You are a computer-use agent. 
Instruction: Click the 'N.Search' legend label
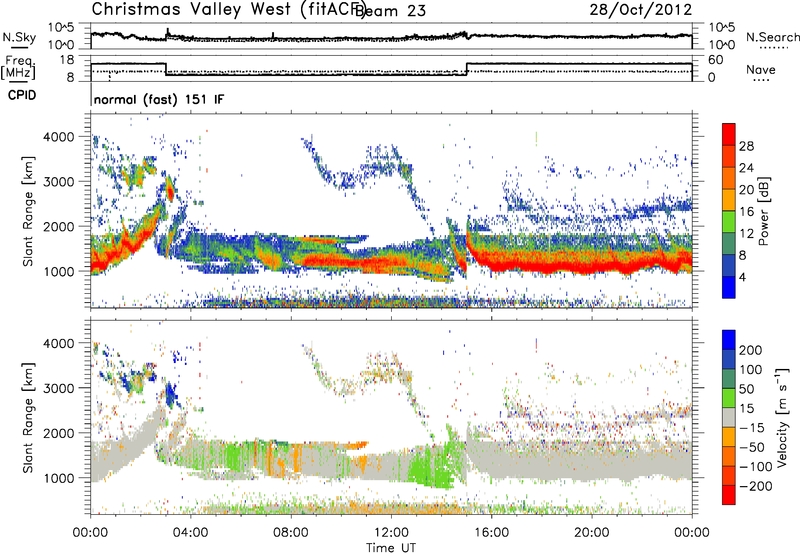(772, 37)
